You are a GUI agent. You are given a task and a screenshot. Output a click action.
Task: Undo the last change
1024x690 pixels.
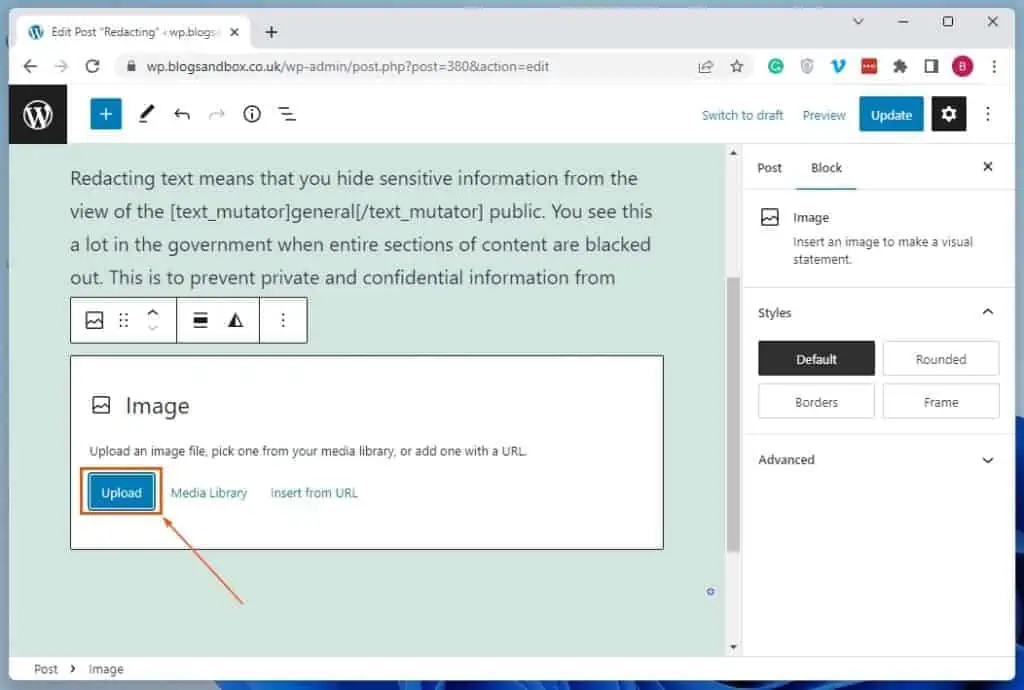click(x=182, y=113)
